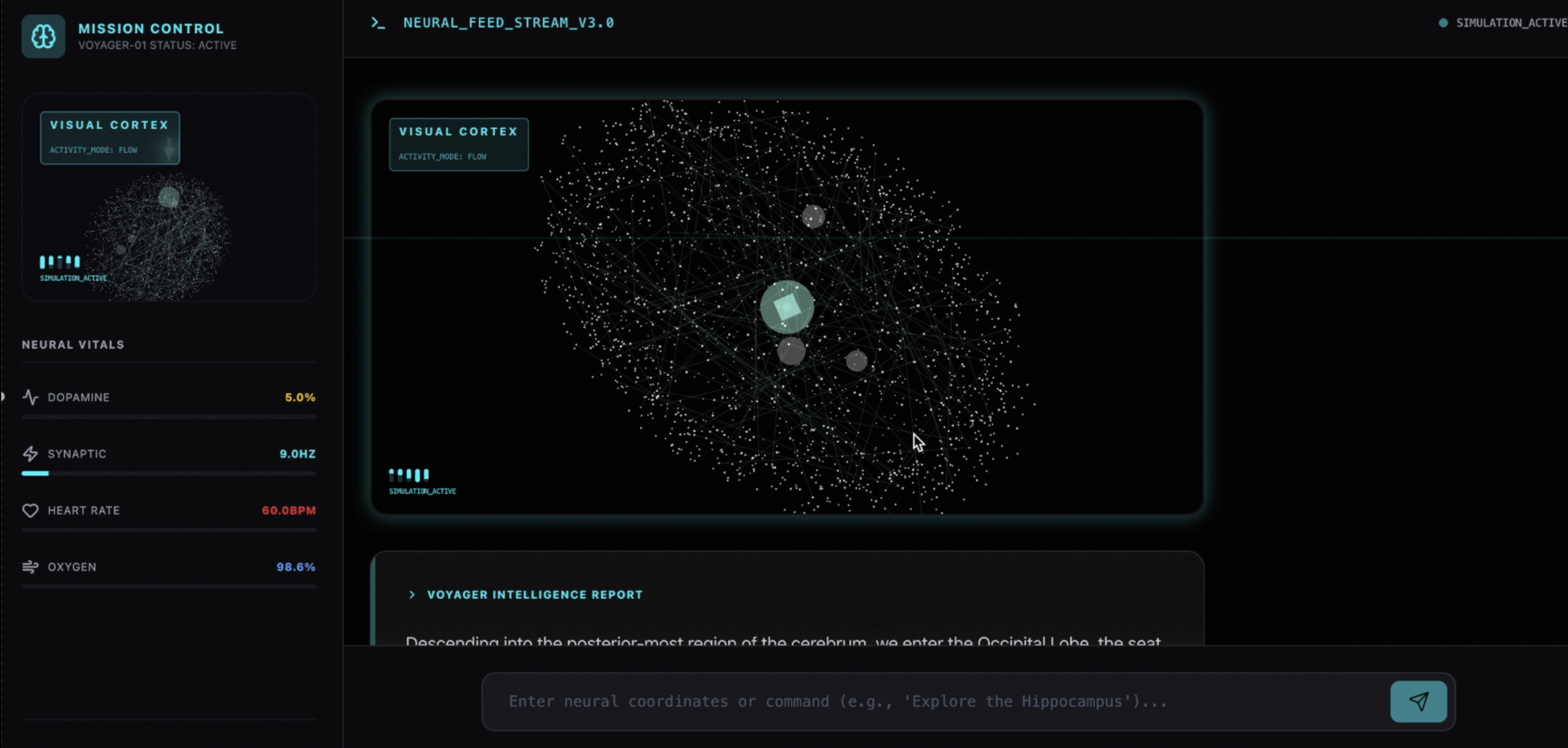Click the Neural Vitals section heading
Screen dimensions: 1568x748
pyautogui.click(x=73, y=345)
